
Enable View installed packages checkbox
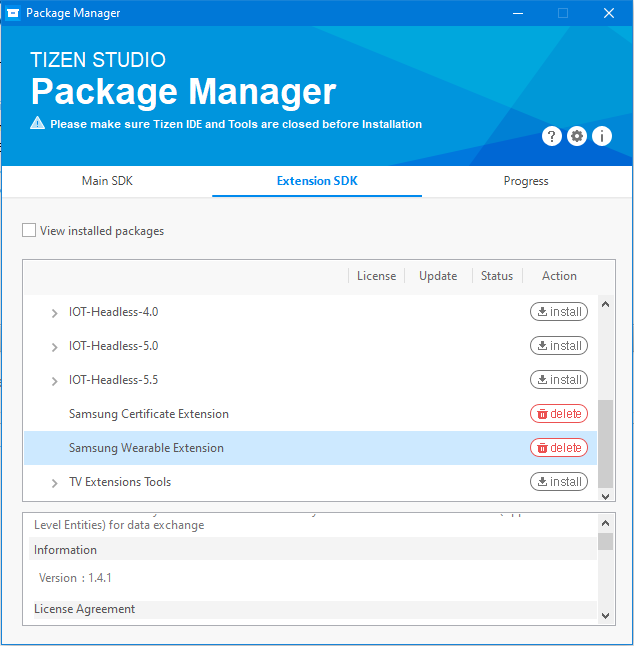tap(29, 231)
